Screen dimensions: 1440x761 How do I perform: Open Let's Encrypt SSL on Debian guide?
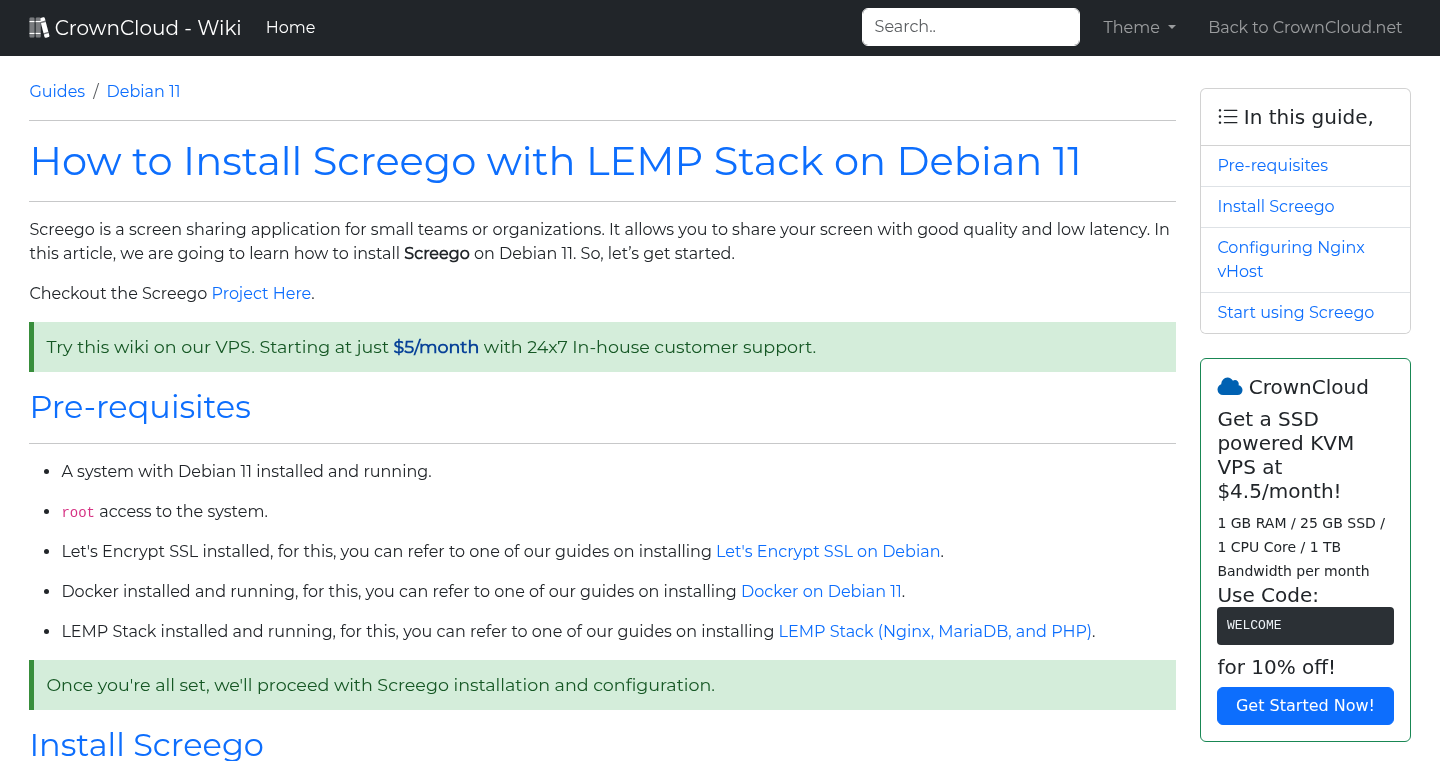(828, 552)
